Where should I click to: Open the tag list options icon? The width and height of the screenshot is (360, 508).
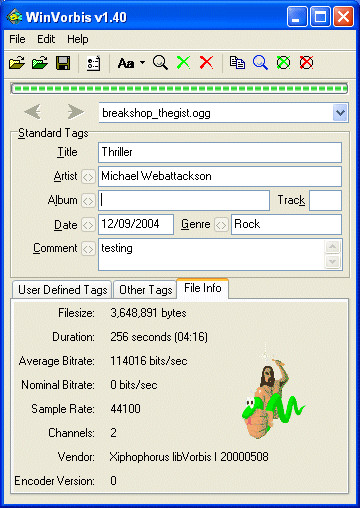coord(93,63)
